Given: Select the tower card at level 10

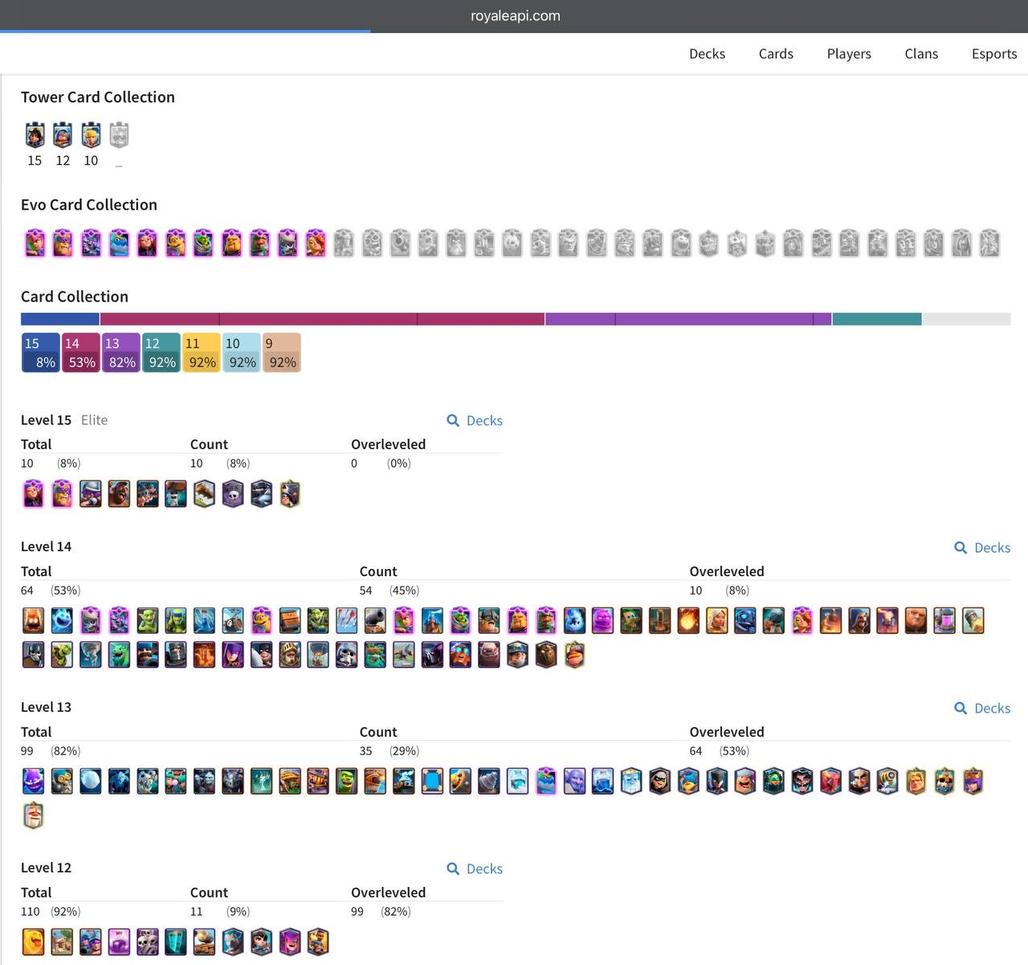Looking at the screenshot, I should pyautogui.click(x=91, y=135).
